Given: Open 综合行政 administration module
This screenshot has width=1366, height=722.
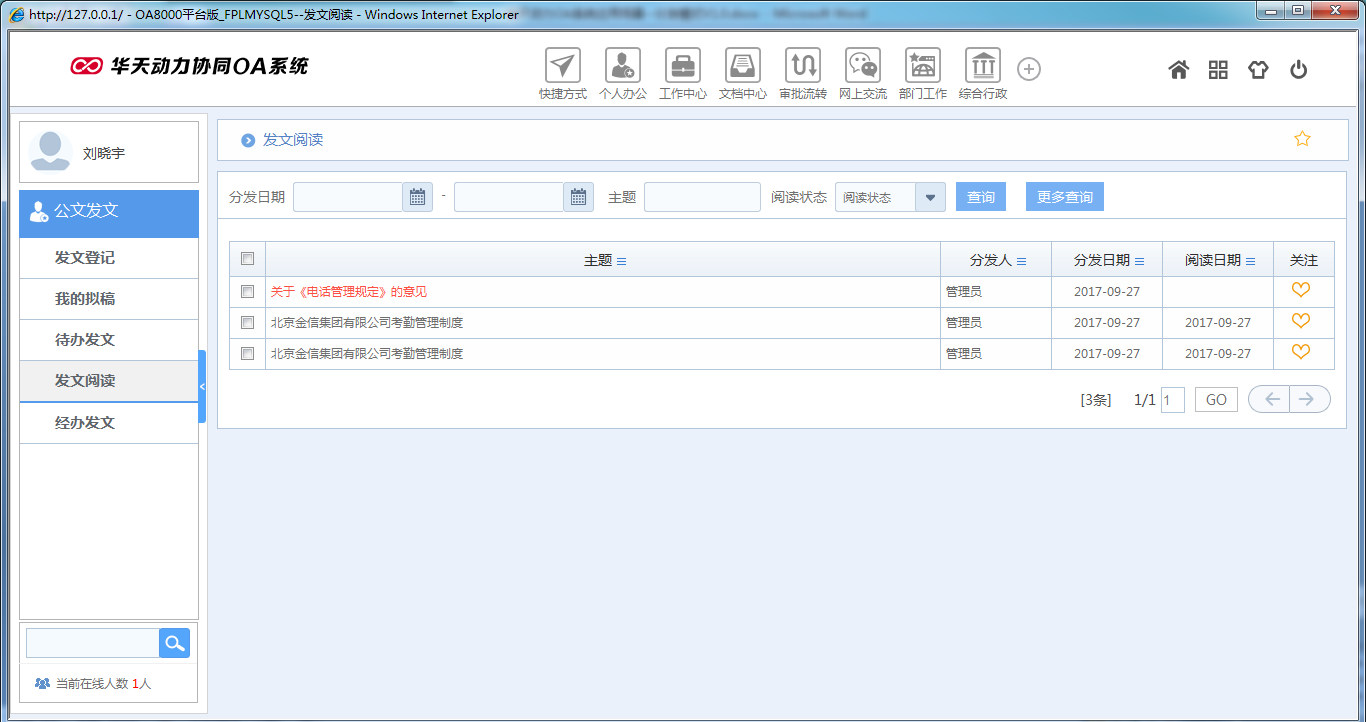Looking at the screenshot, I should click(982, 68).
